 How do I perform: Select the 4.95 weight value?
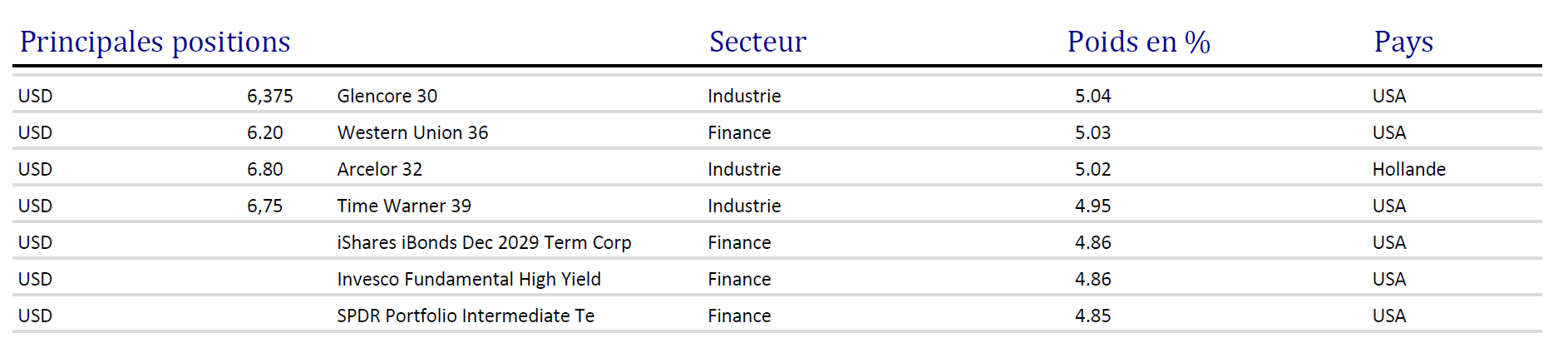[1093, 206]
